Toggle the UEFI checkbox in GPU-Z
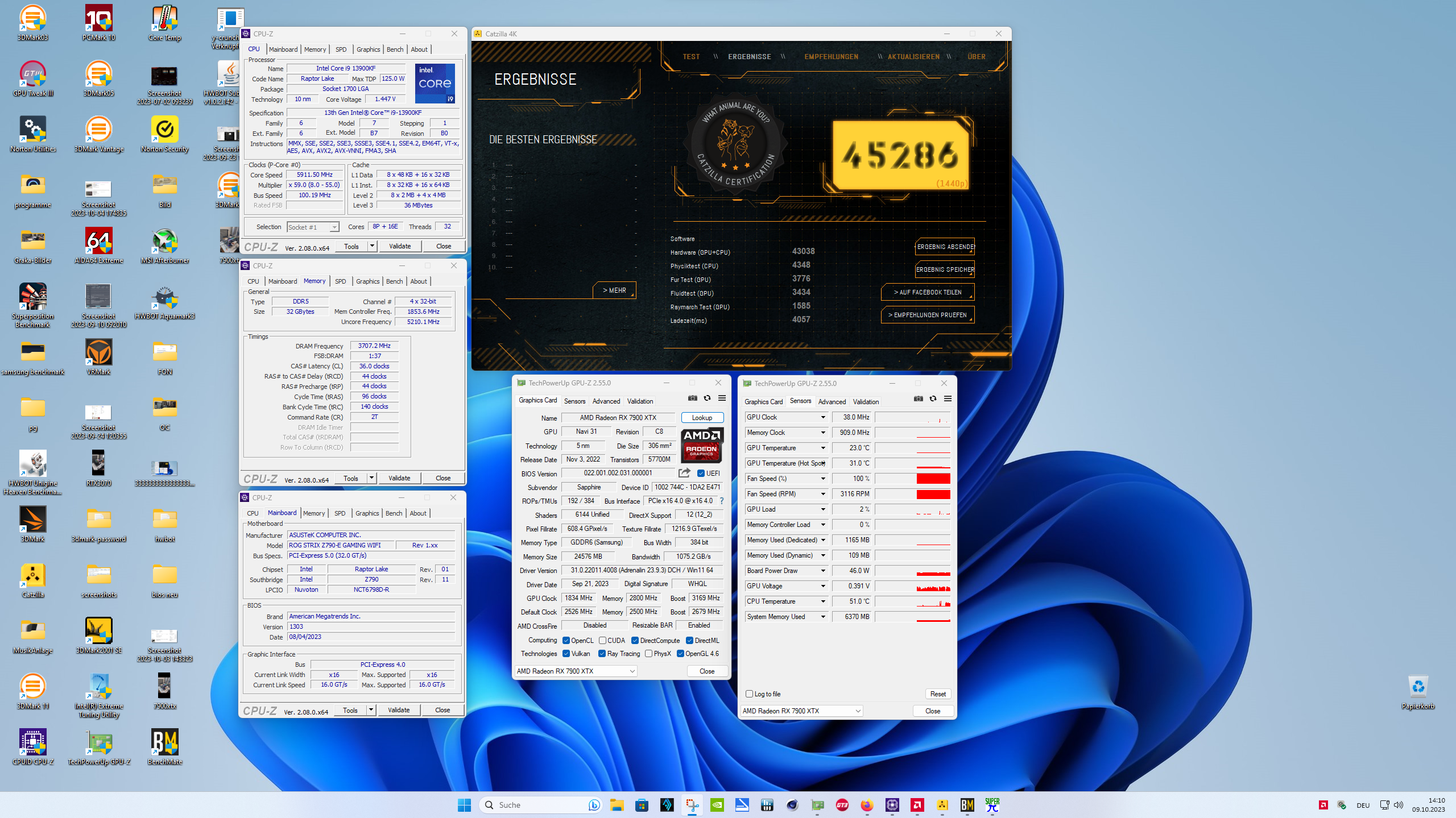Screen dimensions: 1456x818 pyautogui.click(x=701, y=473)
